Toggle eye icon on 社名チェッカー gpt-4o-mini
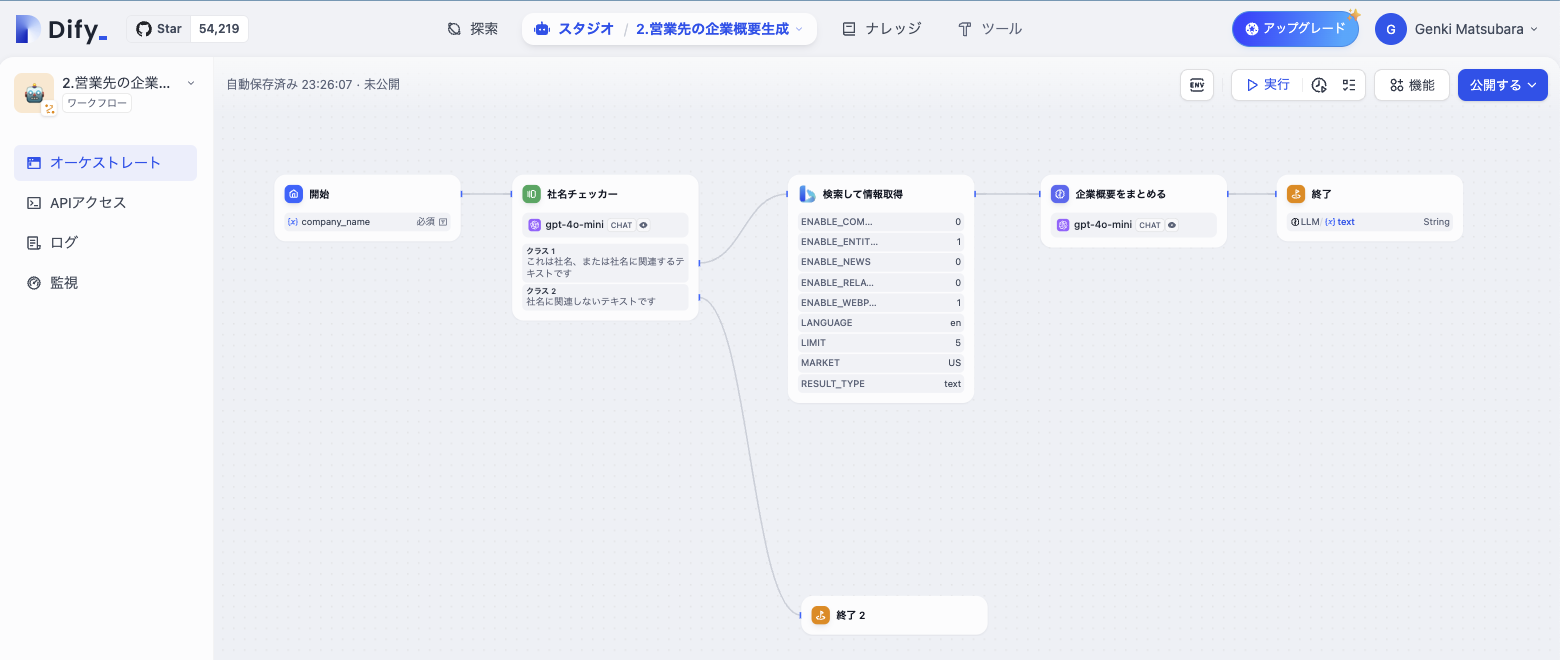Viewport: 1560px width, 660px height. click(644, 225)
